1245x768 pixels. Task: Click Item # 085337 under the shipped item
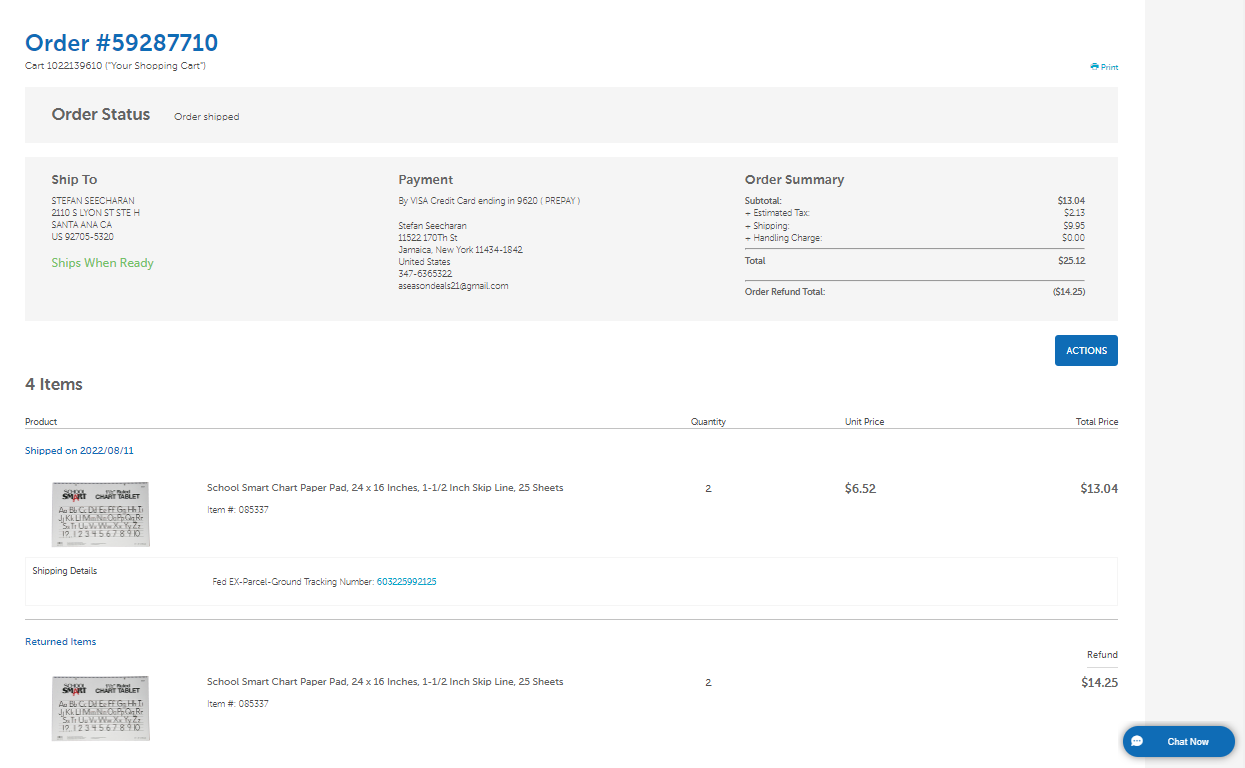click(x=238, y=510)
